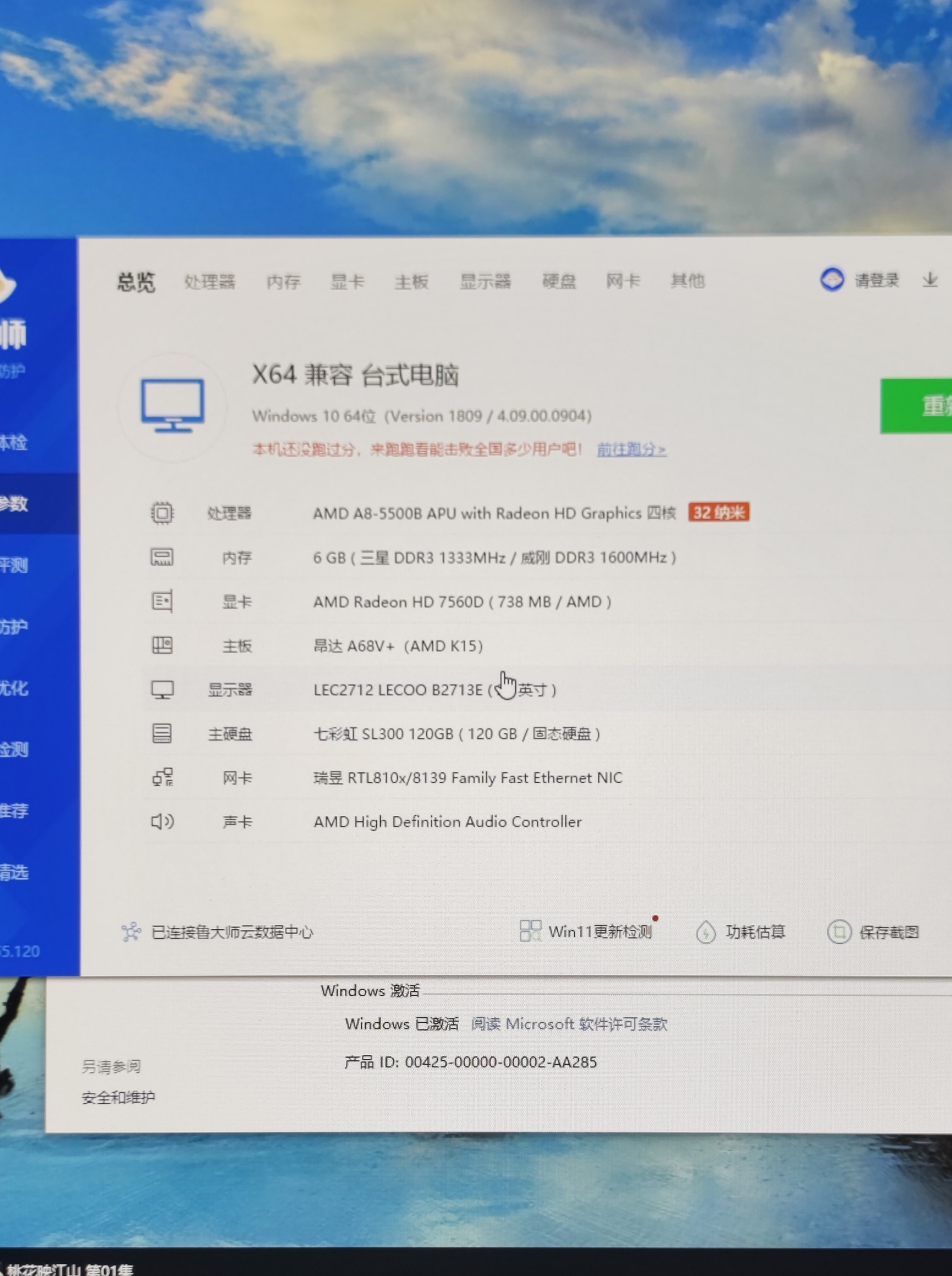Click the power estimate droplet icon
This screenshot has width=952, height=1276.
tap(706, 932)
